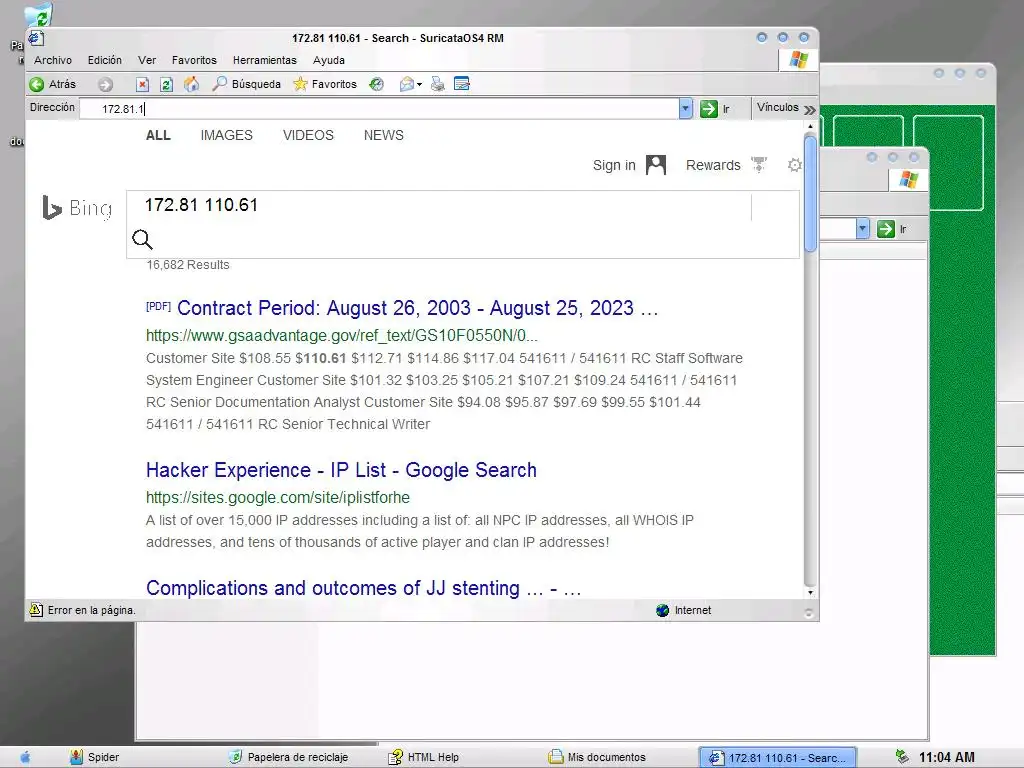Go back with the Atrás button
This screenshot has width=1024, height=768.
point(53,84)
